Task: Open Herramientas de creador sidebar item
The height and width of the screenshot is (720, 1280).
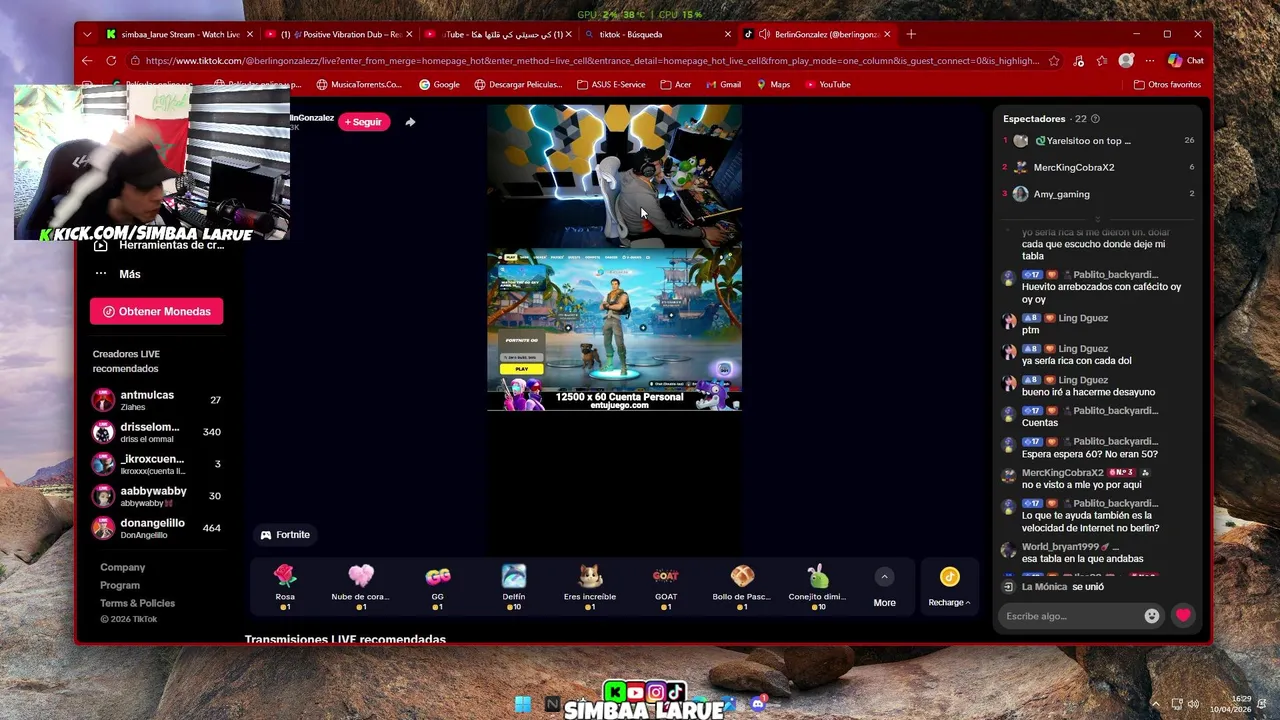Action: coord(160,245)
